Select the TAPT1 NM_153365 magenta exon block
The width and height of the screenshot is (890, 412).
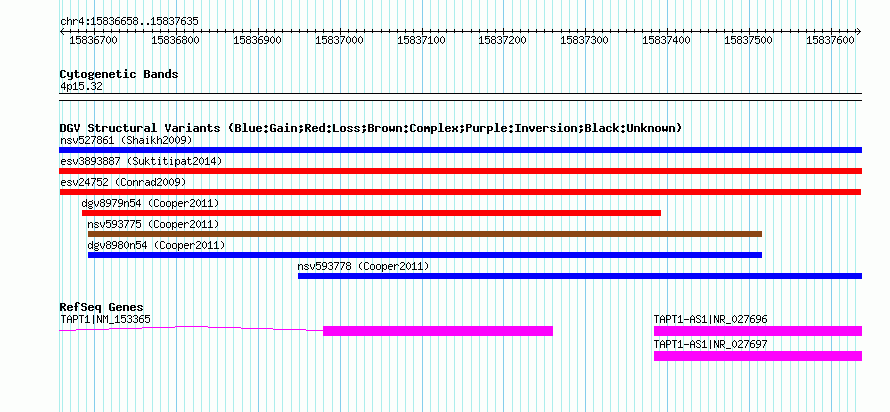[438, 331]
